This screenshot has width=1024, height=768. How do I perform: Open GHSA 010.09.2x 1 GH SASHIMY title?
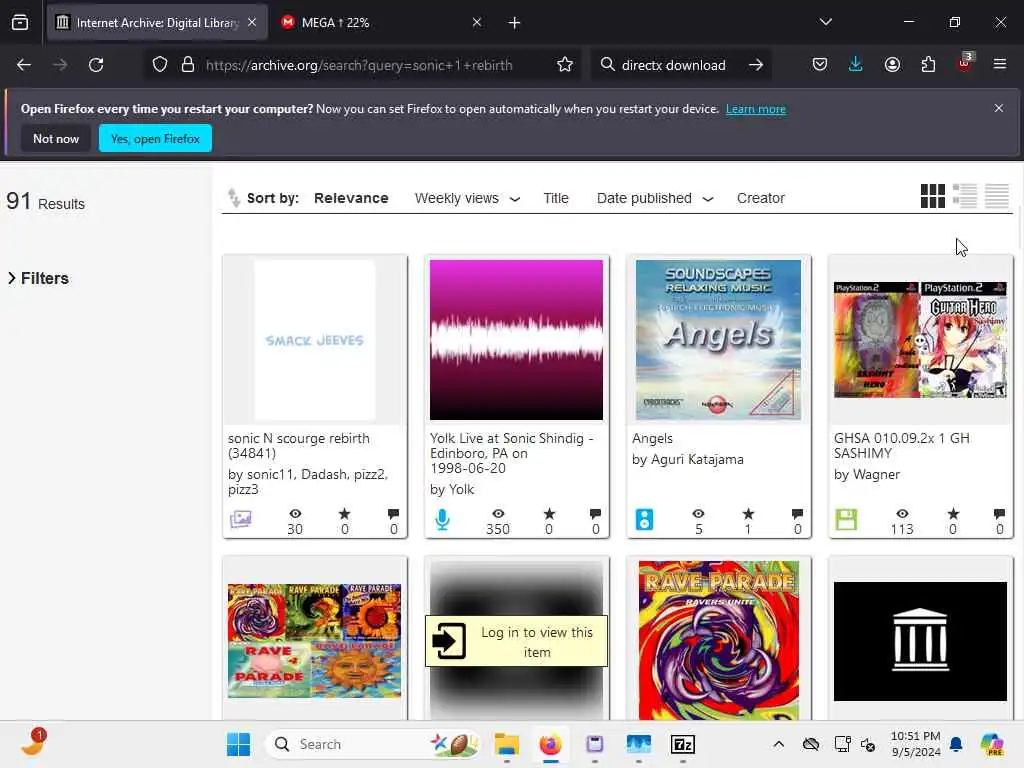point(902,445)
